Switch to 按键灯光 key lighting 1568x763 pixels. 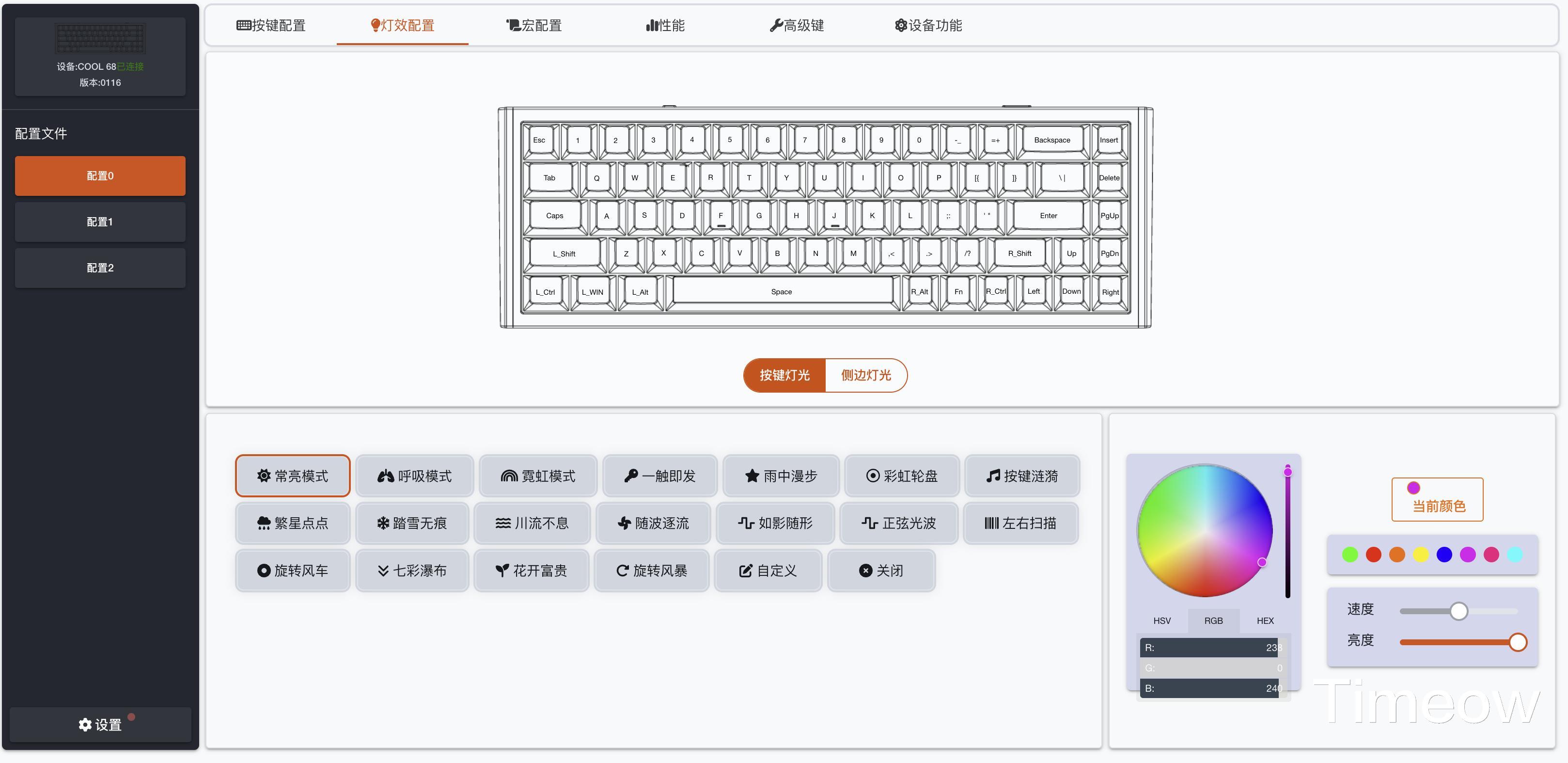[x=784, y=375]
